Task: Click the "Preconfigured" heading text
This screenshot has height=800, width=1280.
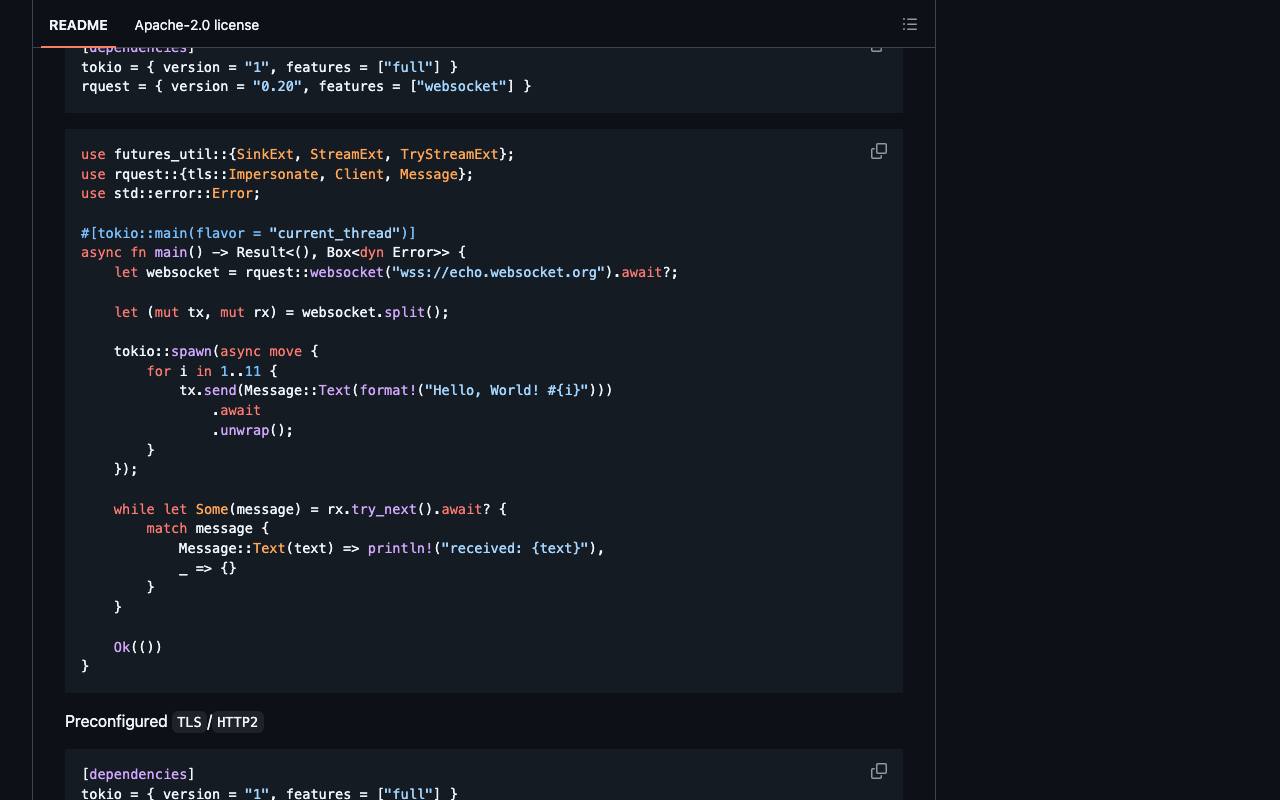Action: pos(116,722)
